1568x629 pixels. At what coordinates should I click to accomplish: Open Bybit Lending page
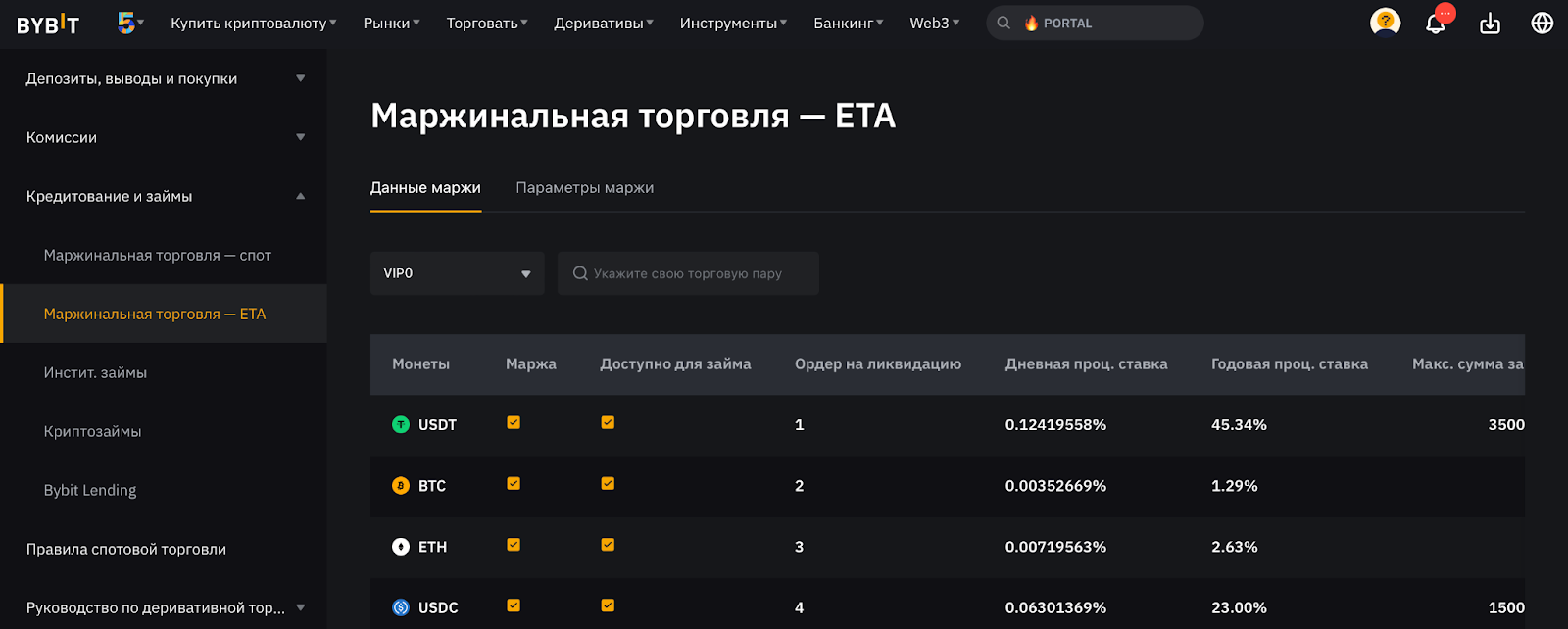click(x=90, y=490)
